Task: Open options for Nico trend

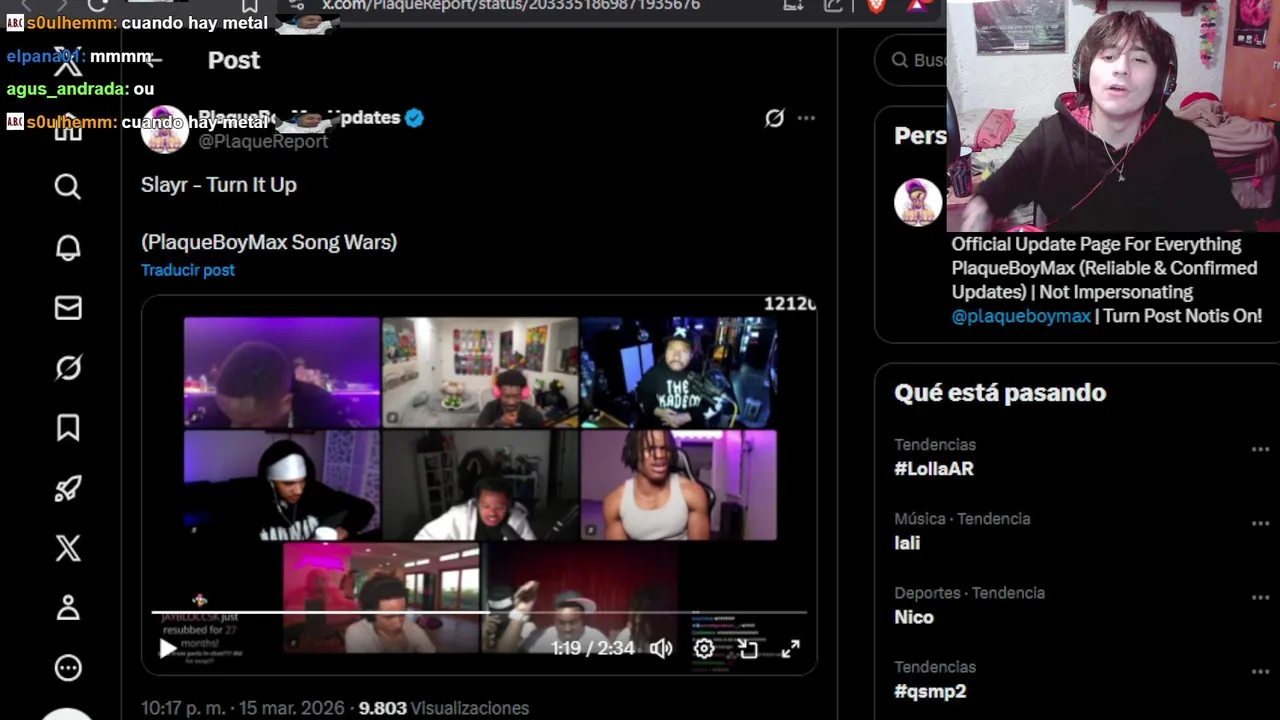Action: pyautogui.click(x=1260, y=597)
